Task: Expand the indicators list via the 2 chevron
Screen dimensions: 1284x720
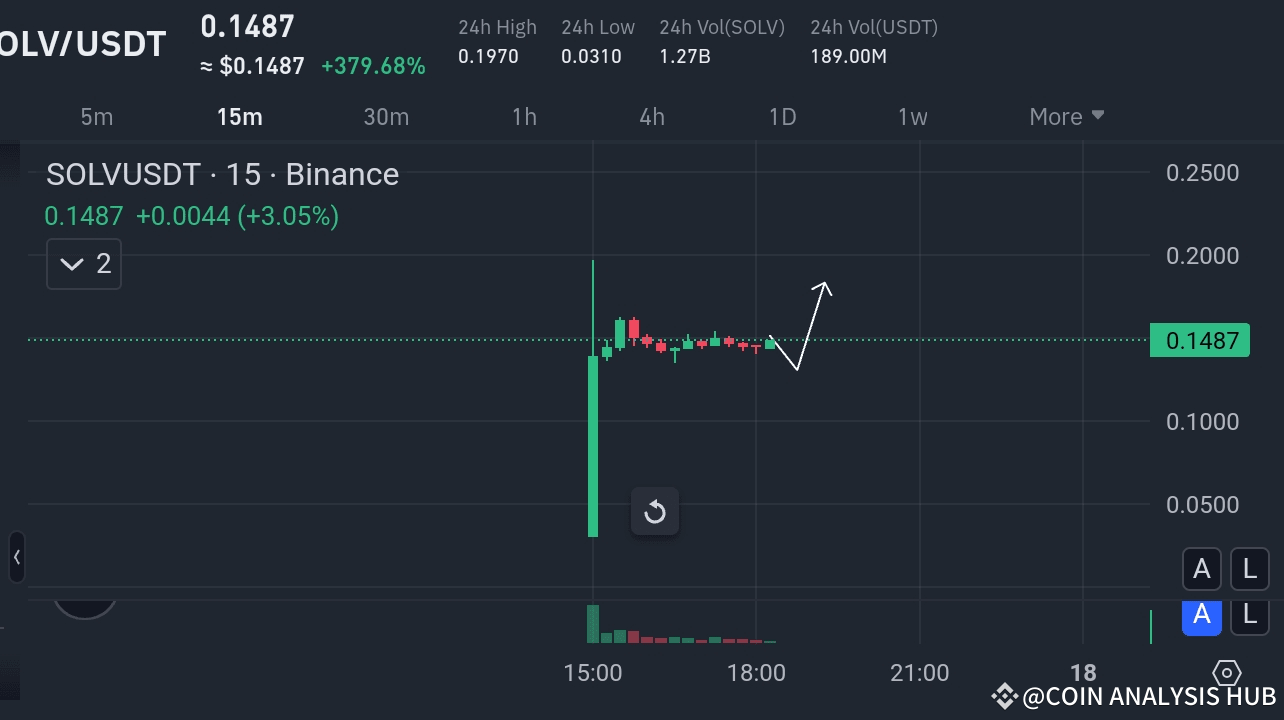Action: click(83, 263)
